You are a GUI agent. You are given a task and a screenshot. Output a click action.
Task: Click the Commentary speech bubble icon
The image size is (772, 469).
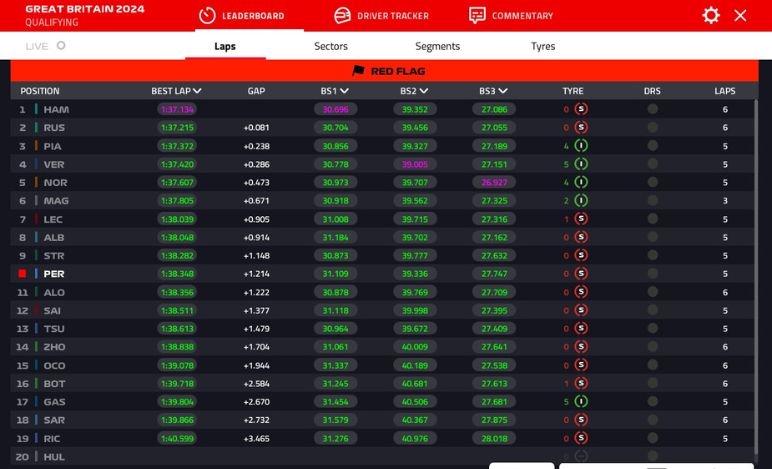[x=477, y=16]
